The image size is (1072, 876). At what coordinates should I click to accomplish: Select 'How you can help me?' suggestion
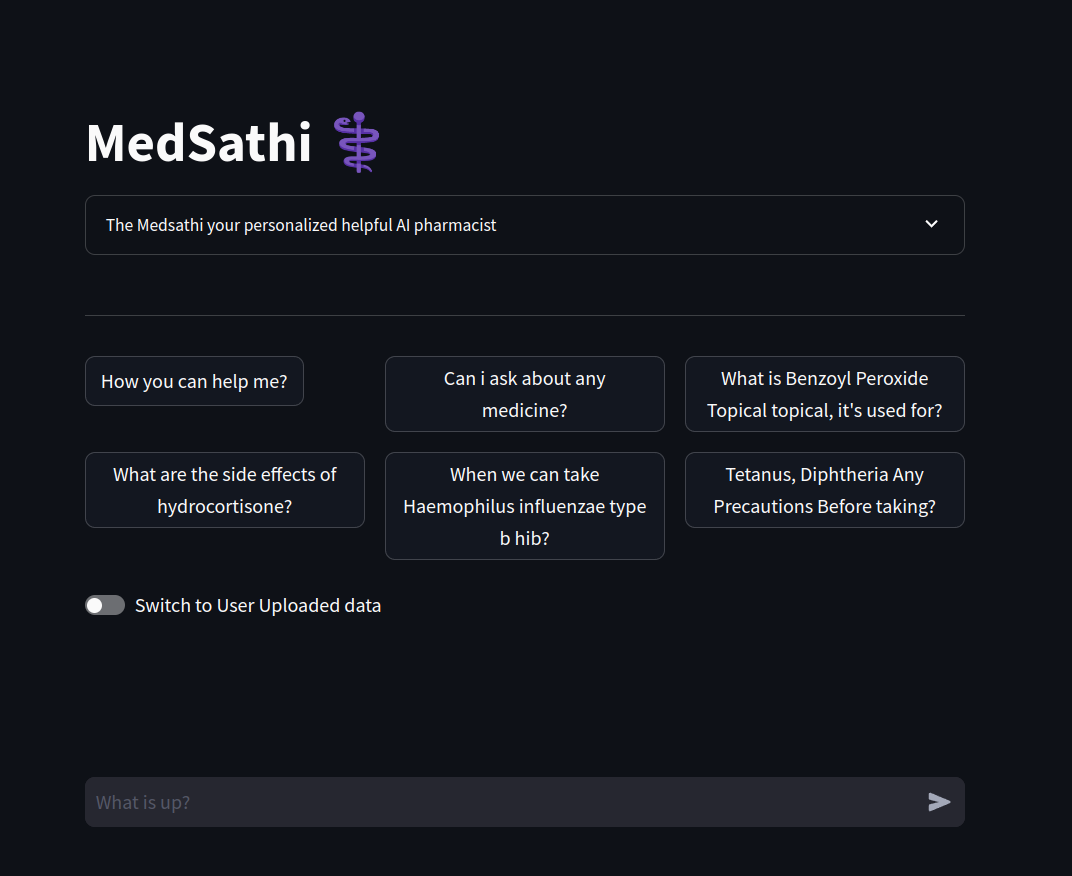[x=194, y=381]
